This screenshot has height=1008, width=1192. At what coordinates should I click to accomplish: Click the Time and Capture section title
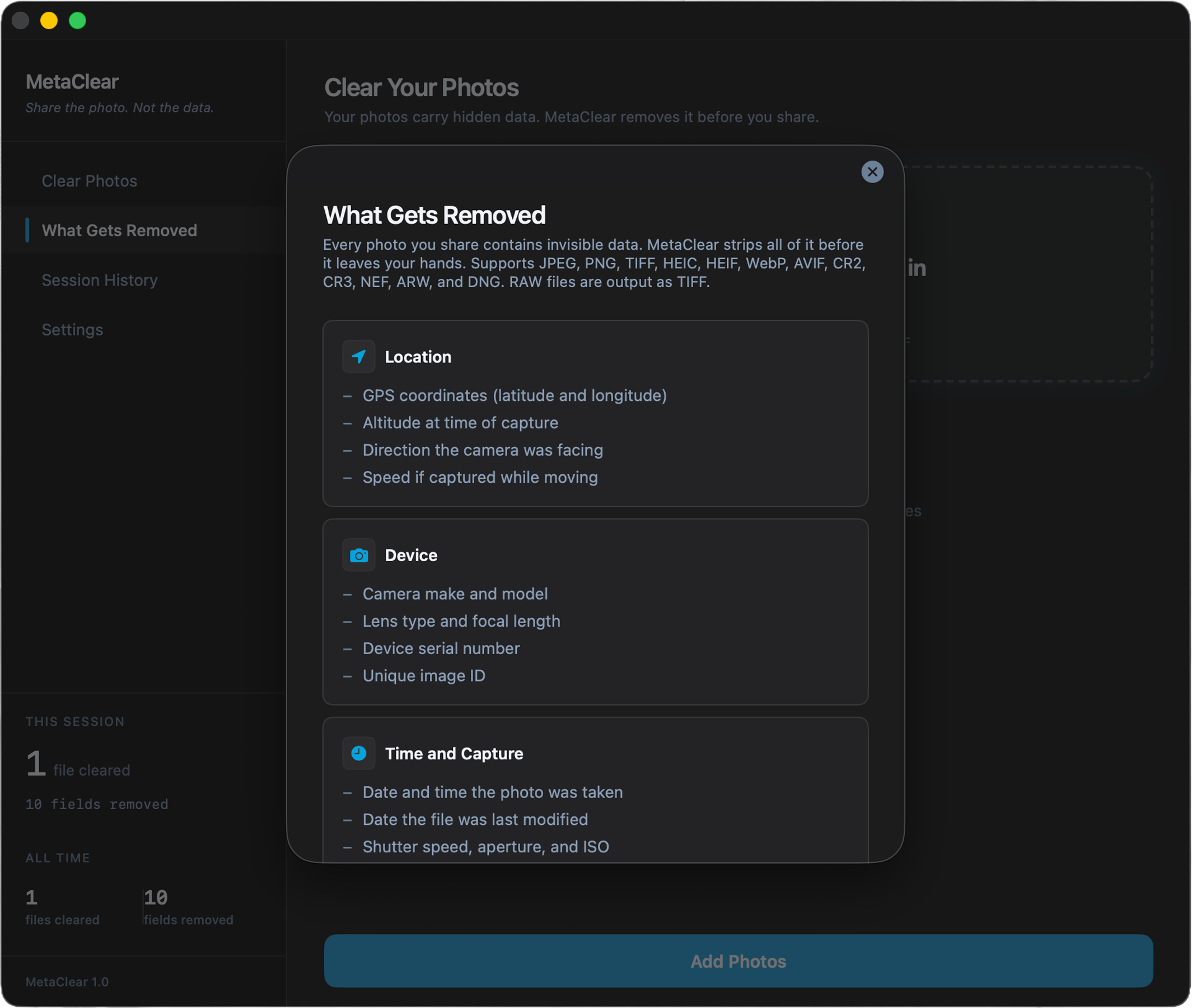pyautogui.click(x=454, y=753)
